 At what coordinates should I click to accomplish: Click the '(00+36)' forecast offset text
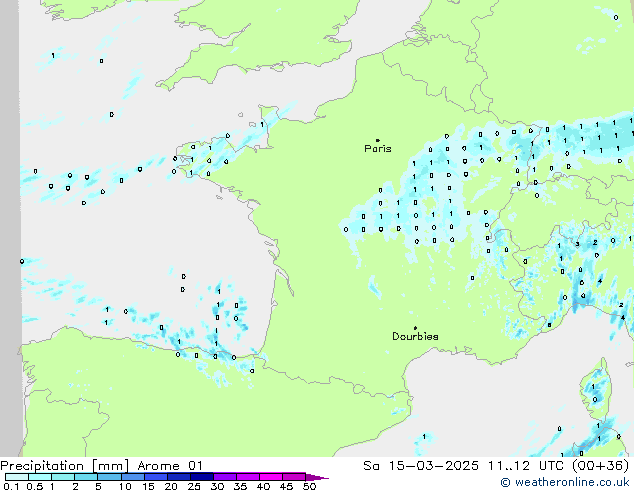[600, 466]
